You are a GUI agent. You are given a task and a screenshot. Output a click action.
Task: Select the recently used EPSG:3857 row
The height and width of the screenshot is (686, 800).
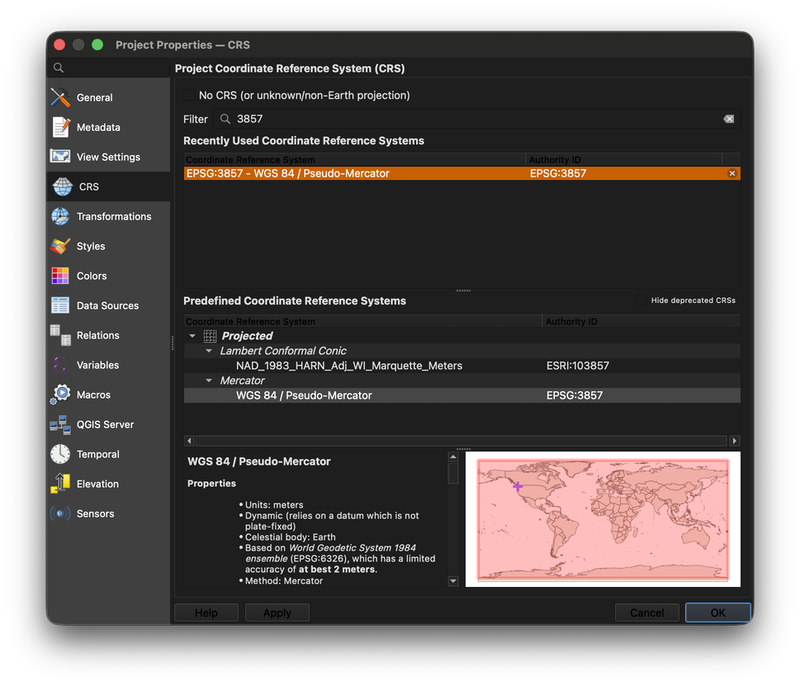(x=462, y=173)
